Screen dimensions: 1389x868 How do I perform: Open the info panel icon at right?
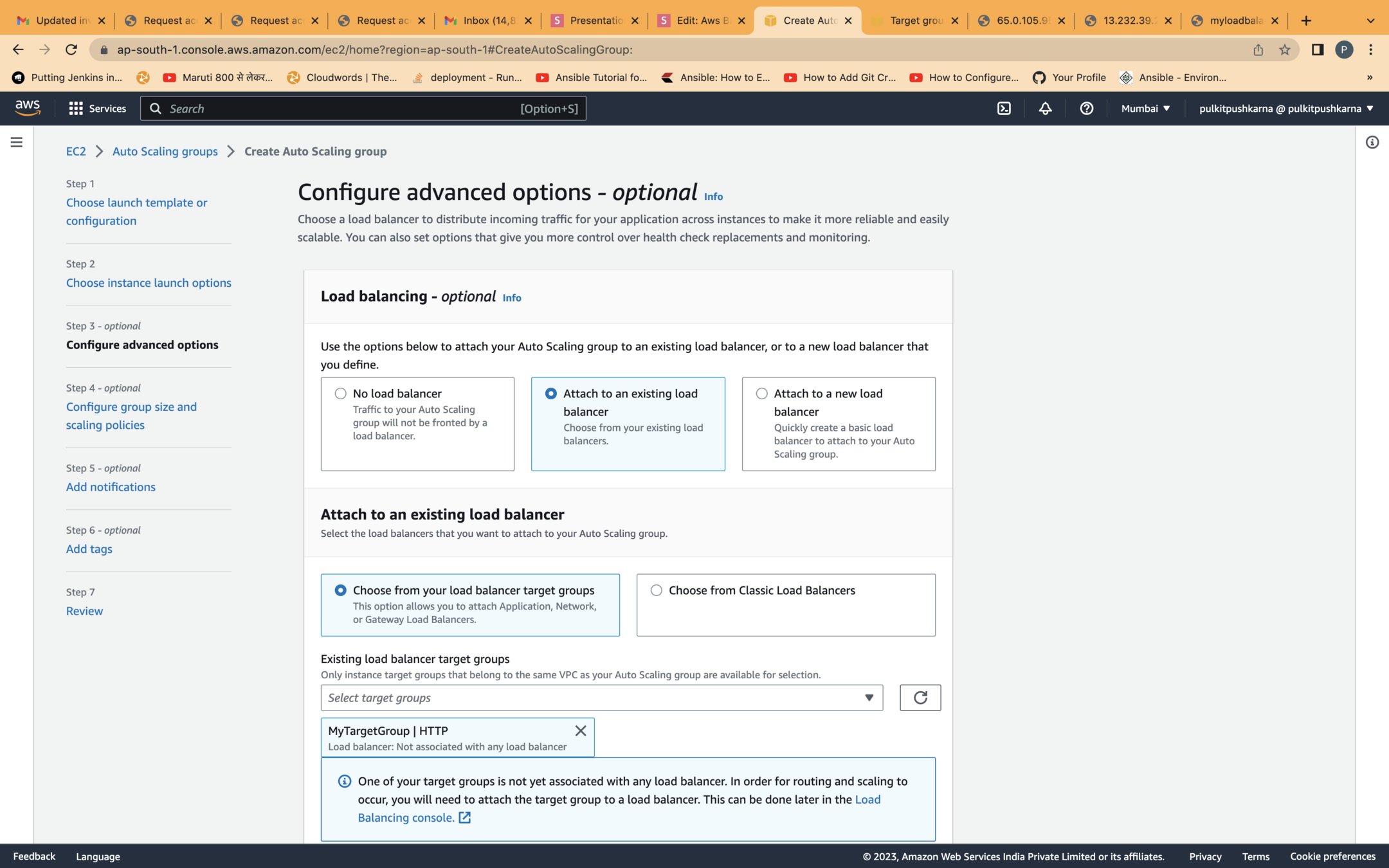point(1372,142)
